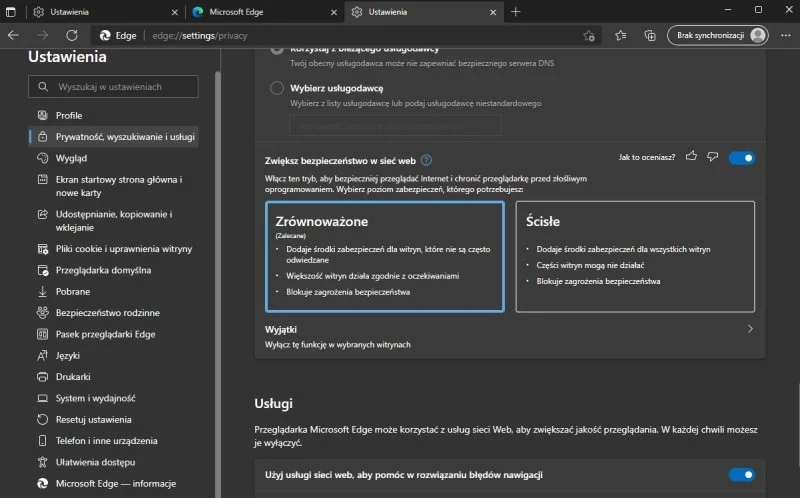Open the Settings and more ellipsis menu
Viewport: 800px width, 498px height.
click(785, 35)
